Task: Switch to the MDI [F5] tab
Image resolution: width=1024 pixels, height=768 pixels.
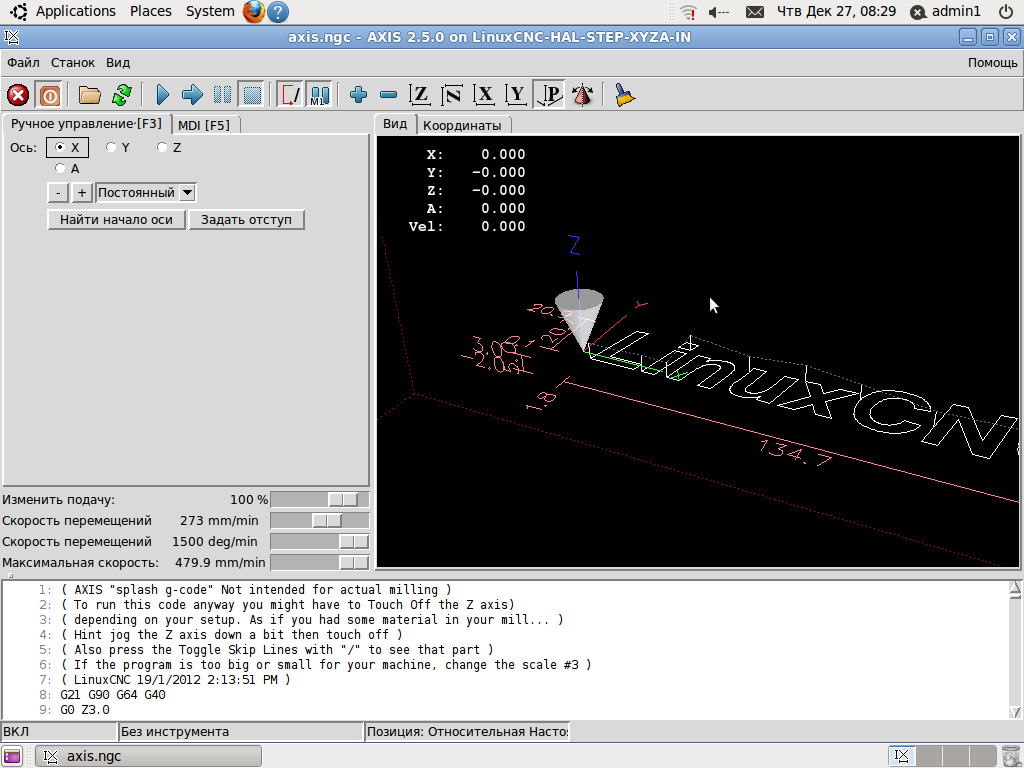Action: coord(204,125)
